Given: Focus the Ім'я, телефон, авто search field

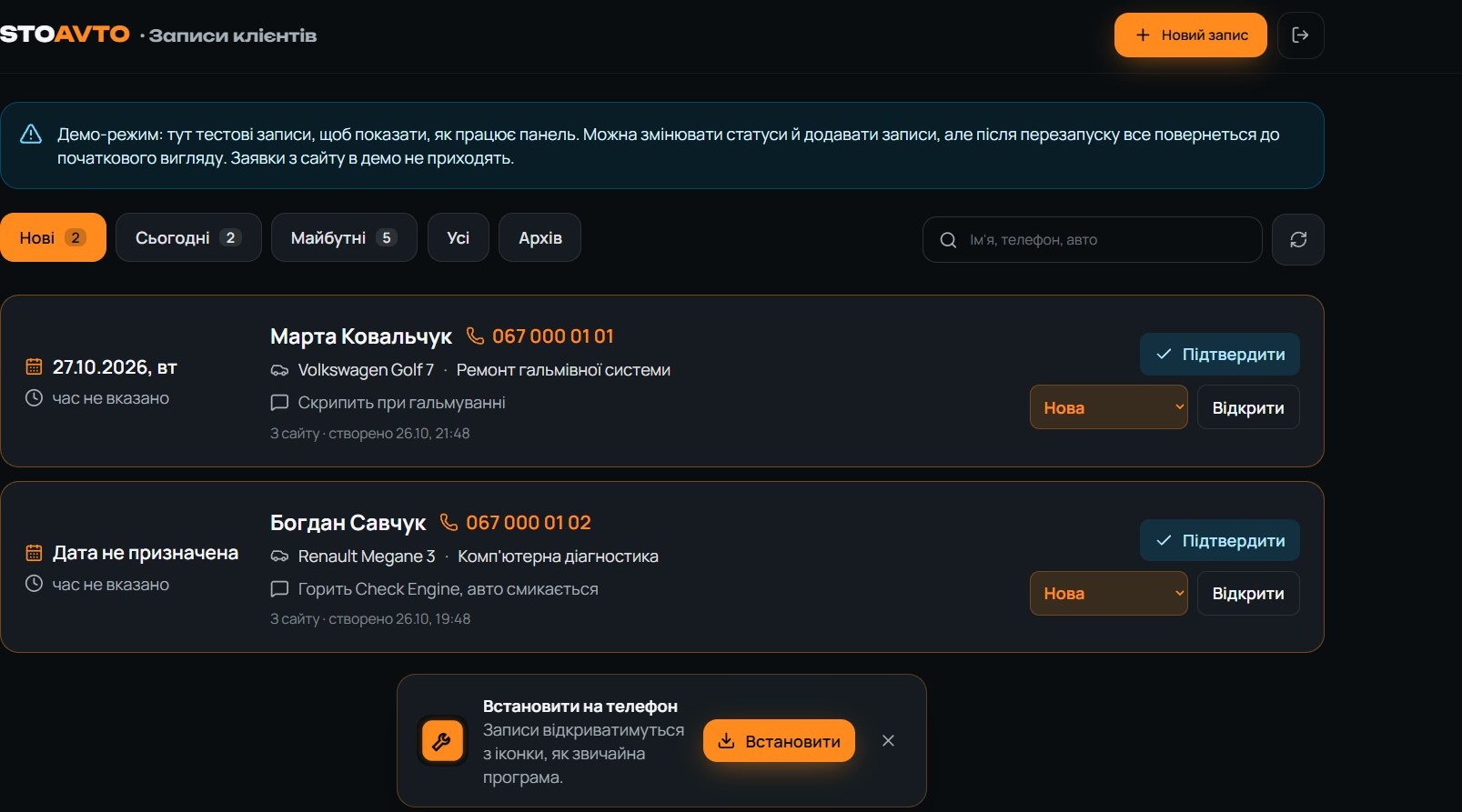Looking at the screenshot, I should tap(1092, 240).
